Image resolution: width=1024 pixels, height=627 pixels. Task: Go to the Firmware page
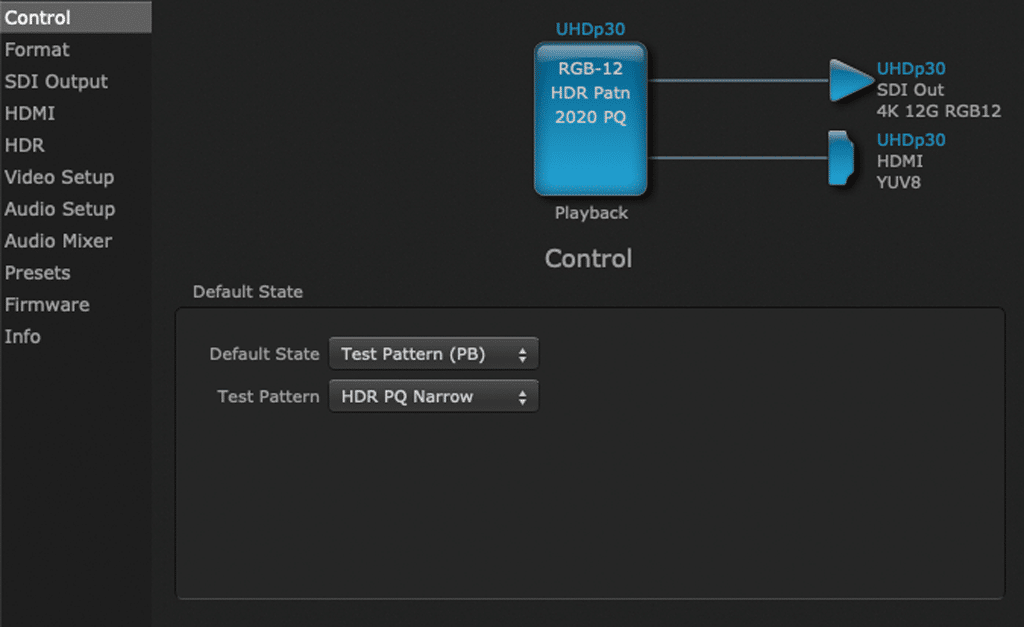[47, 305]
